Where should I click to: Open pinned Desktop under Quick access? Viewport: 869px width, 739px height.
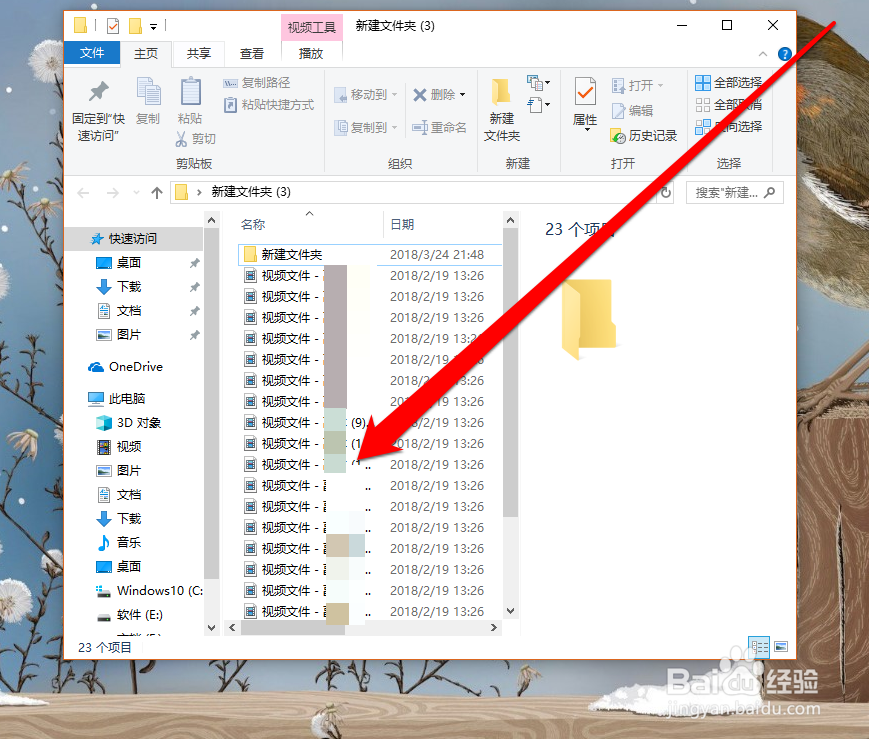(129, 263)
